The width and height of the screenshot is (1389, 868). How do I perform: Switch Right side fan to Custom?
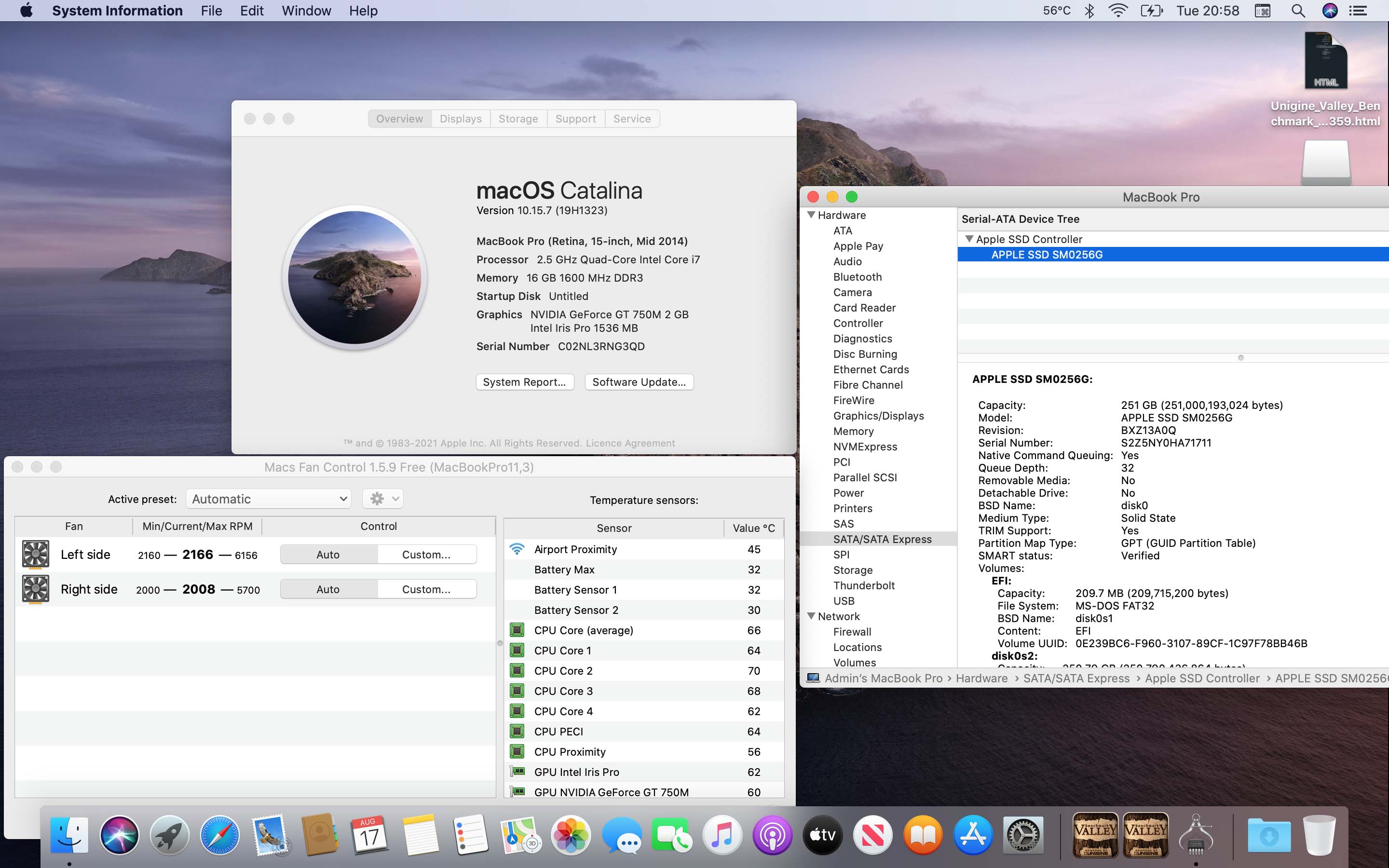tap(426, 589)
